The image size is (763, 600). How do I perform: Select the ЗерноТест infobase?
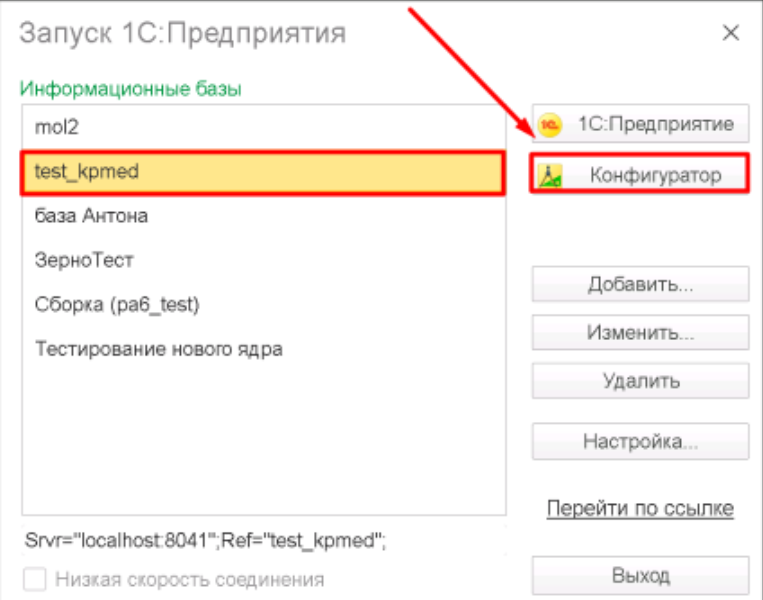coord(263,260)
